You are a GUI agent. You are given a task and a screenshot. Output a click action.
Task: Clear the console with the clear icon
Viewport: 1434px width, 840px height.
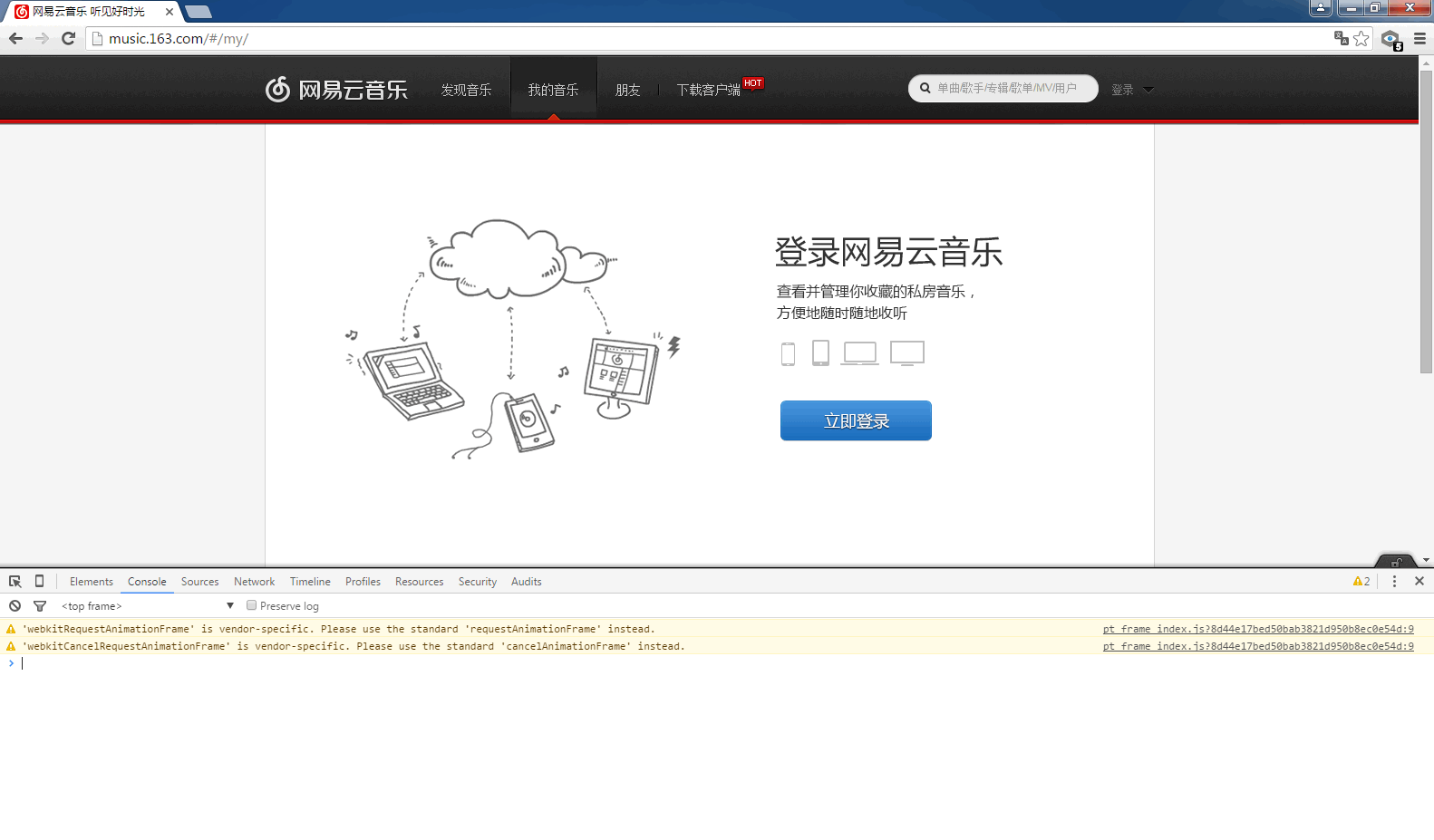point(15,606)
